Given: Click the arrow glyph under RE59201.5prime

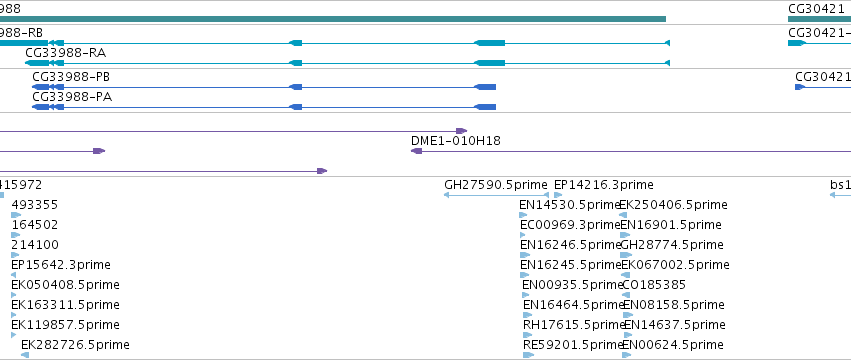Looking at the screenshot, I should (529, 355).
